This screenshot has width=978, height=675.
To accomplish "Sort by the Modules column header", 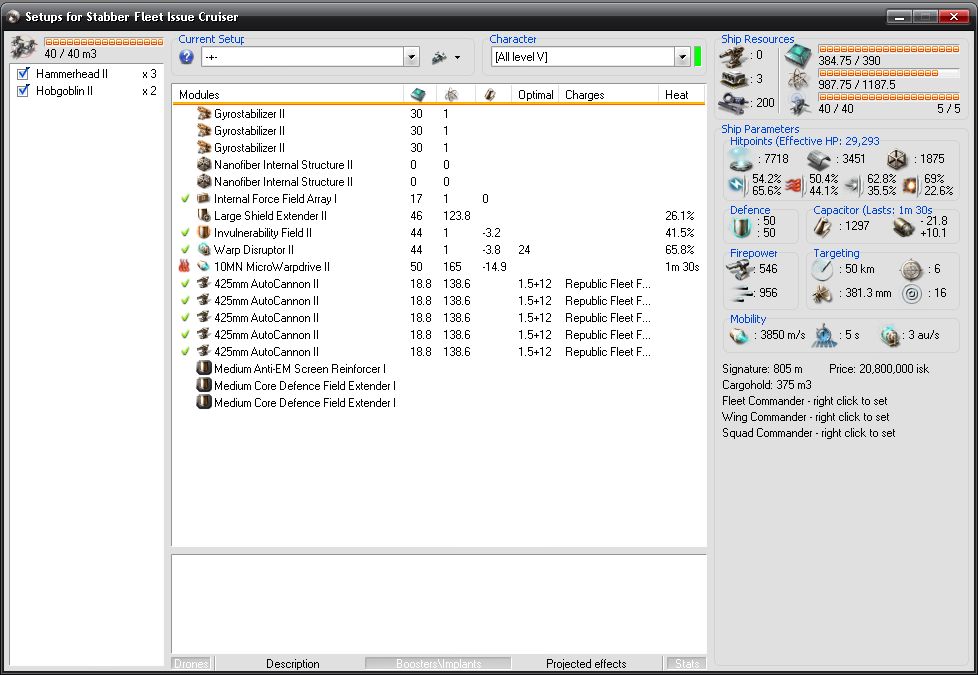I will click(288, 95).
